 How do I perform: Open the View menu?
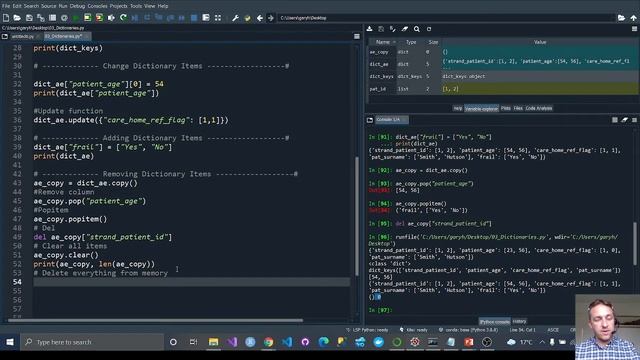coord(149,6)
